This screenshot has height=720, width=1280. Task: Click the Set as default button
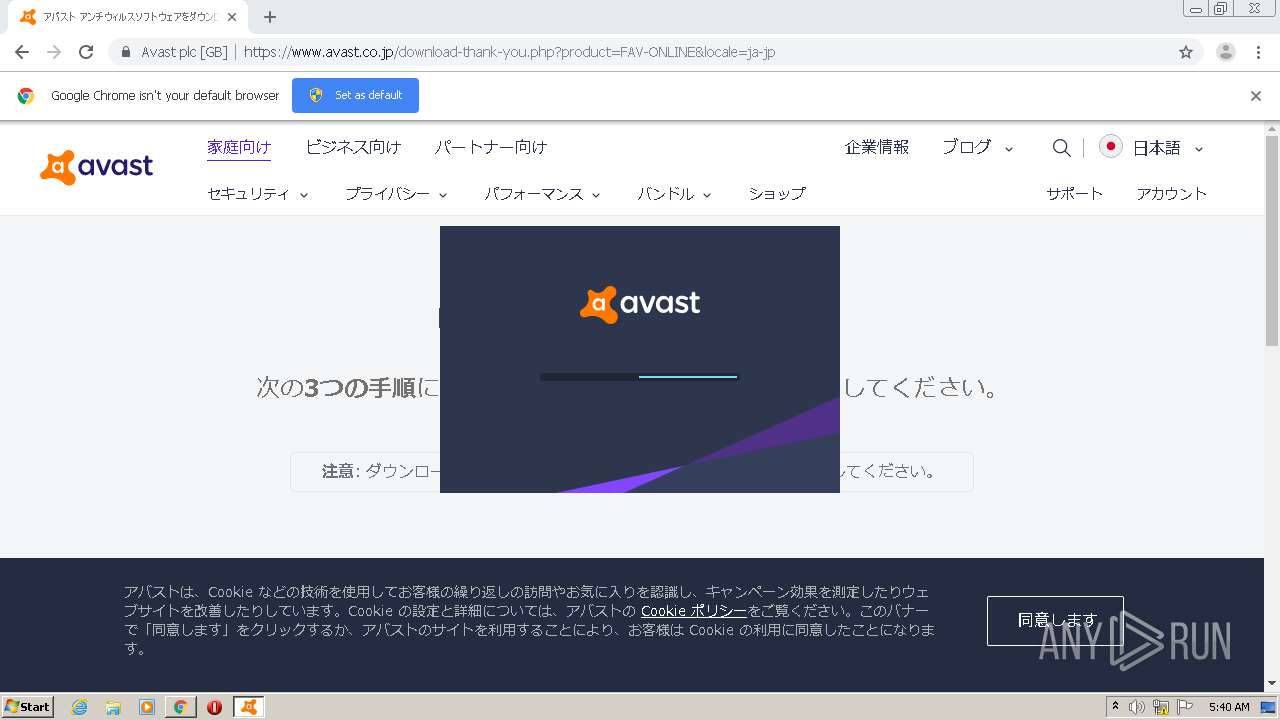(x=355, y=95)
